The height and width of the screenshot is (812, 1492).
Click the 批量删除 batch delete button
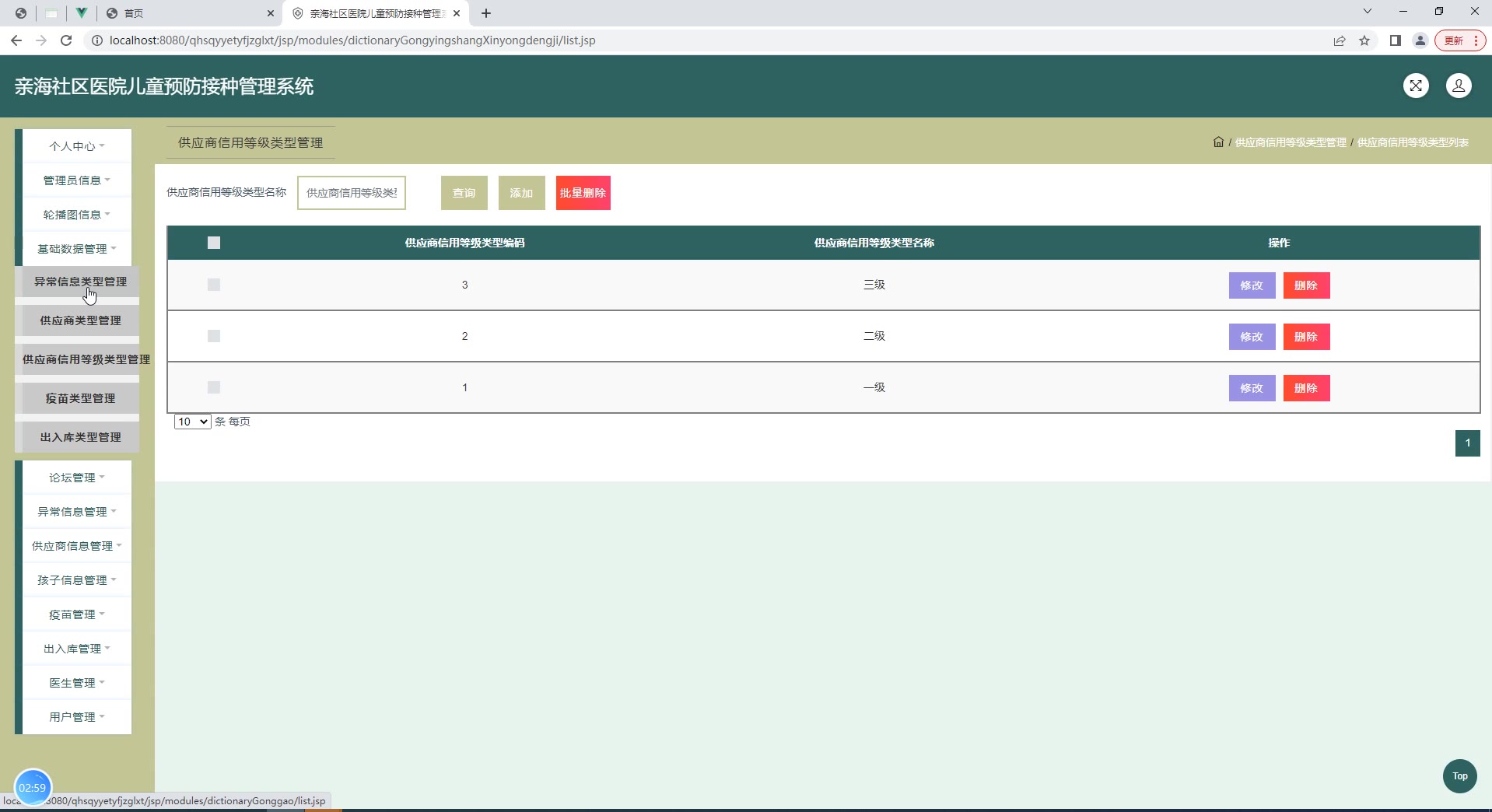coord(583,193)
